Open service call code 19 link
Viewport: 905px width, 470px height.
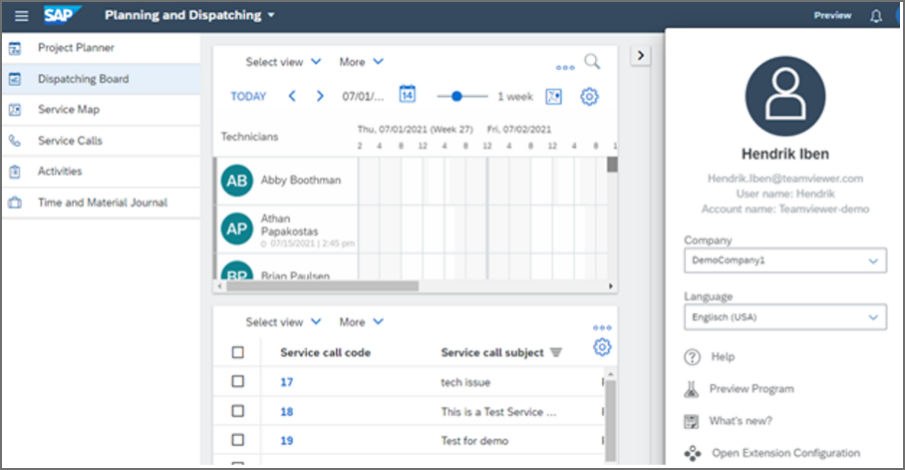click(x=287, y=441)
